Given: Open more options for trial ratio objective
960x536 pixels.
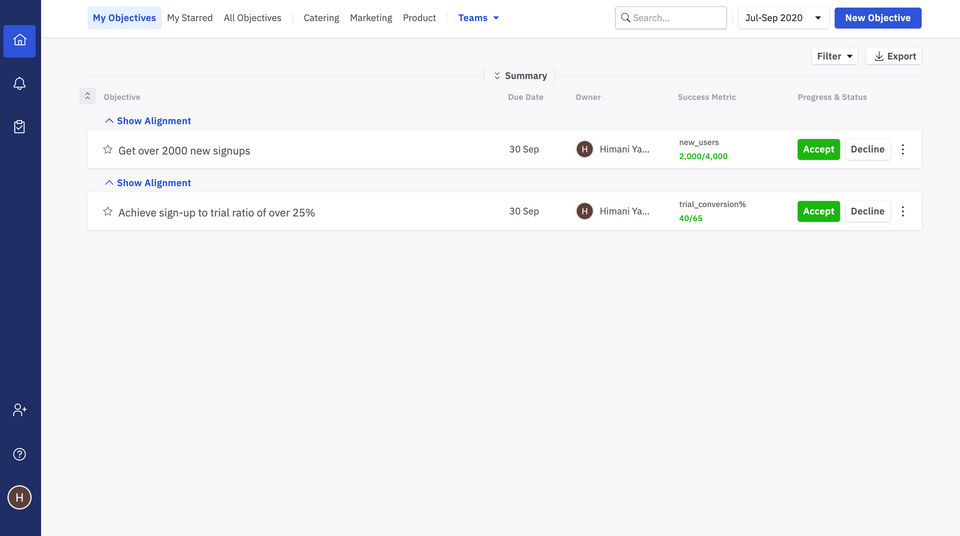Looking at the screenshot, I should pos(903,212).
